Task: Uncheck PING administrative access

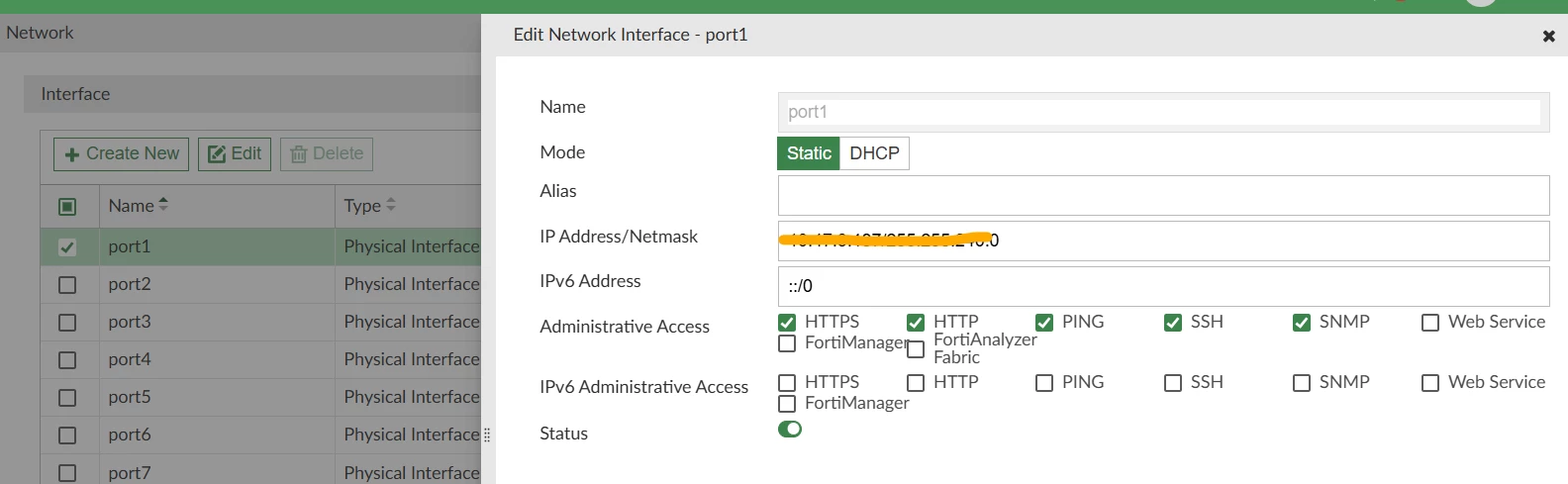Action: pos(1044,323)
